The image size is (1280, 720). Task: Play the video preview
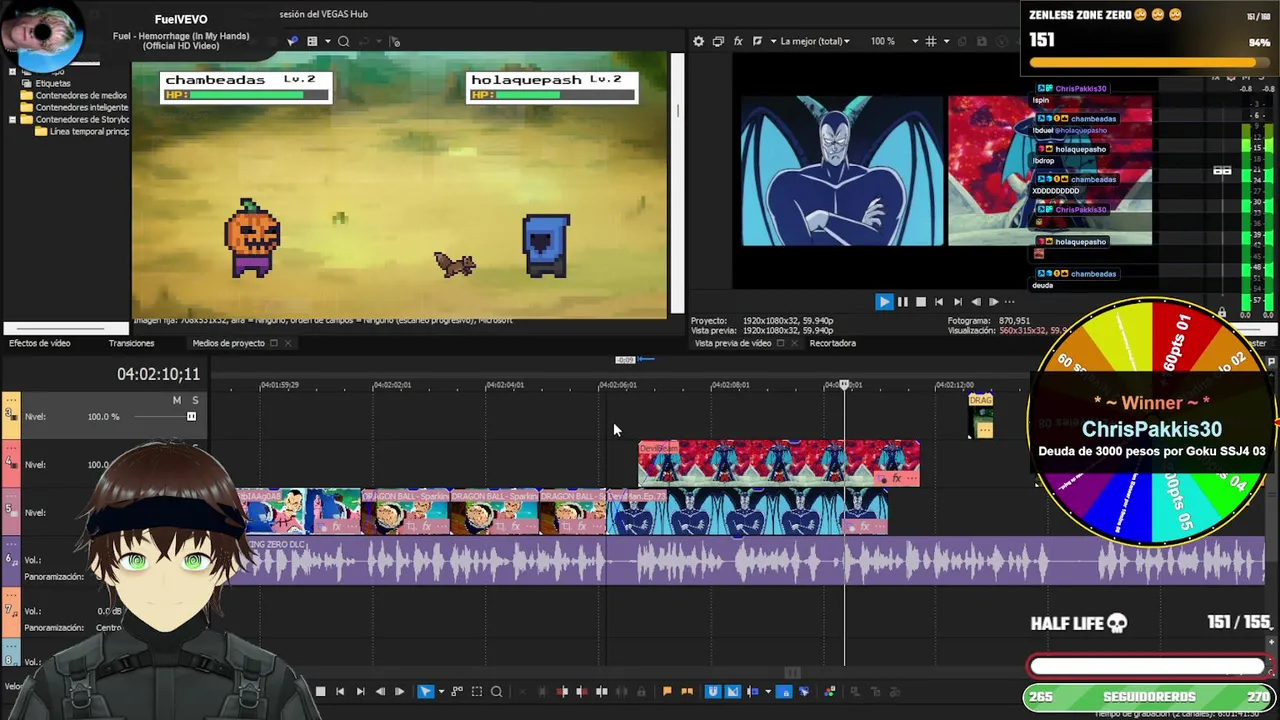pos(884,301)
